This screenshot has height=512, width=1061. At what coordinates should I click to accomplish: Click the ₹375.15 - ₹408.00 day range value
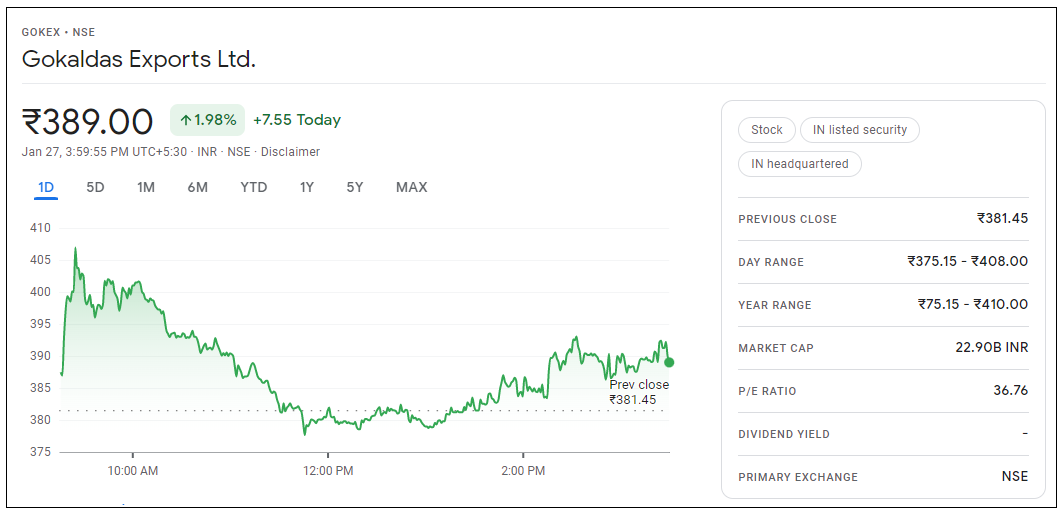[968, 261]
